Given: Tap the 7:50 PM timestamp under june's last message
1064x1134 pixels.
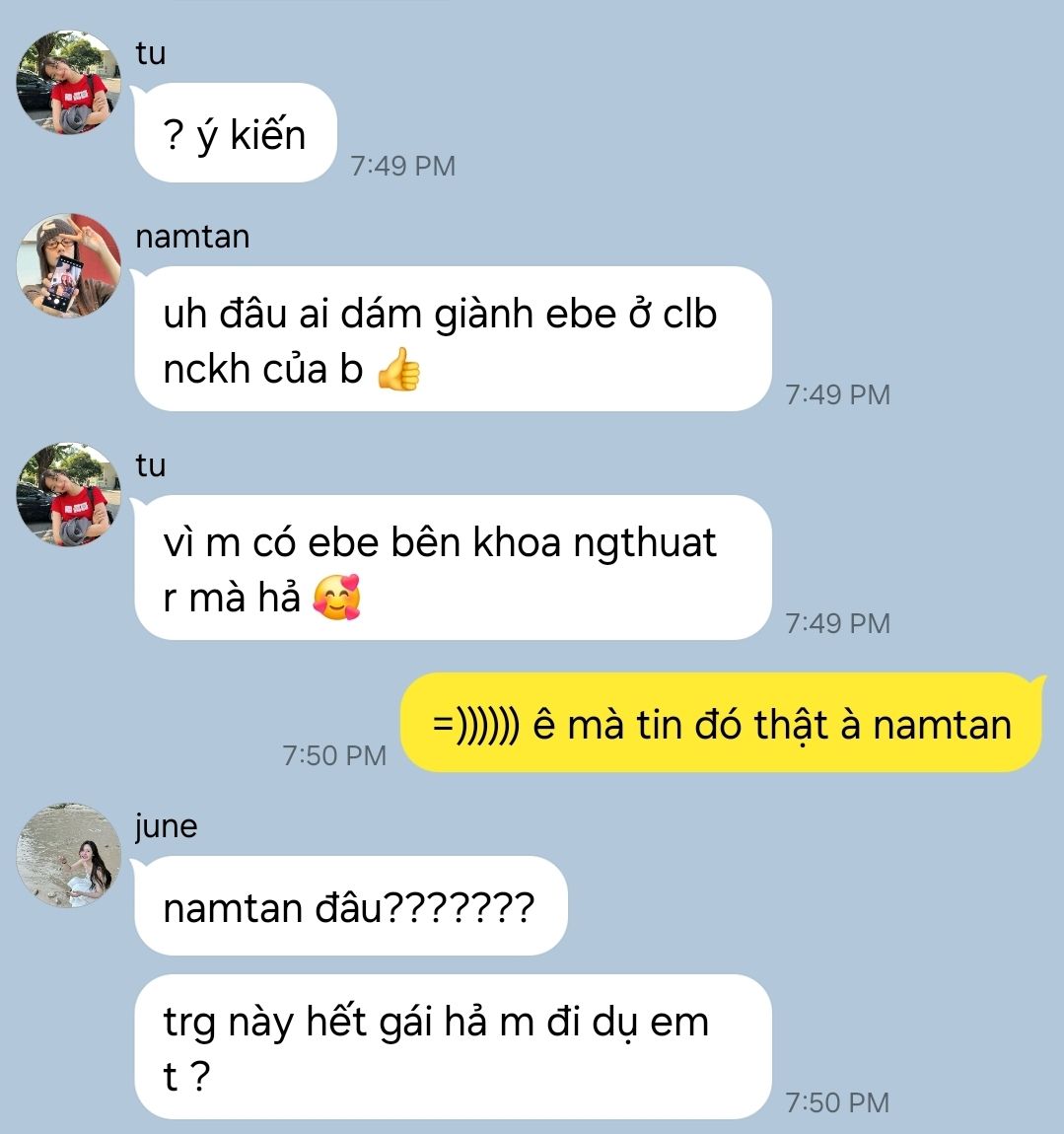Looking at the screenshot, I should point(837,1102).
